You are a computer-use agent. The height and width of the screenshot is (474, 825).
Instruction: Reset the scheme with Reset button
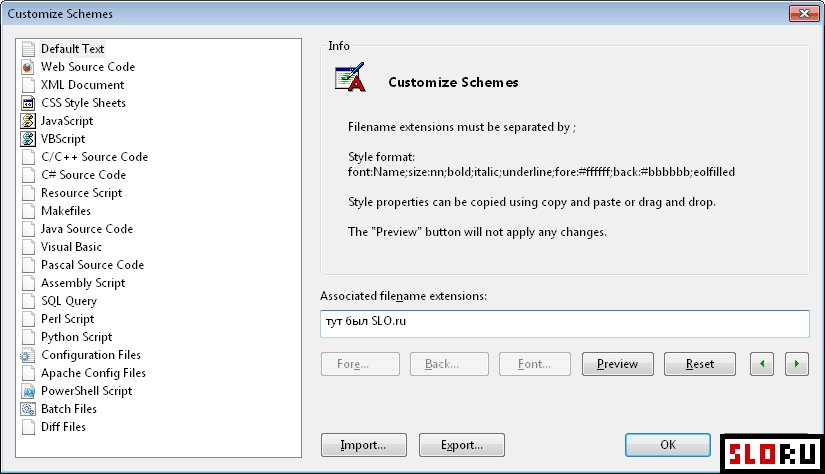click(x=700, y=364)
